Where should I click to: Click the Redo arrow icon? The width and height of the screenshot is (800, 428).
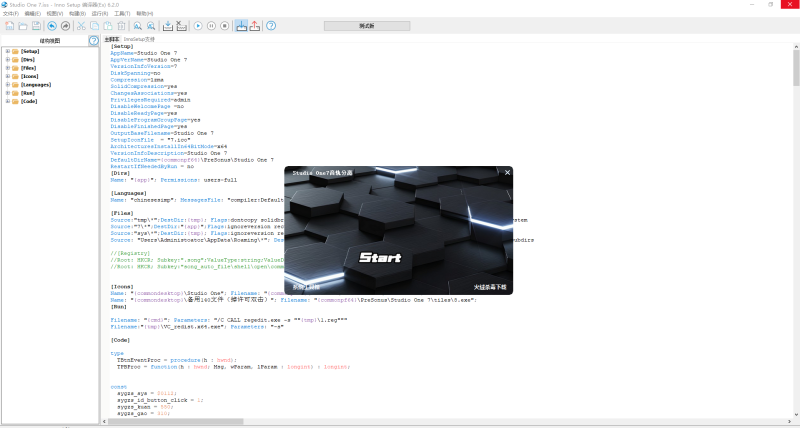pos(65,26)
